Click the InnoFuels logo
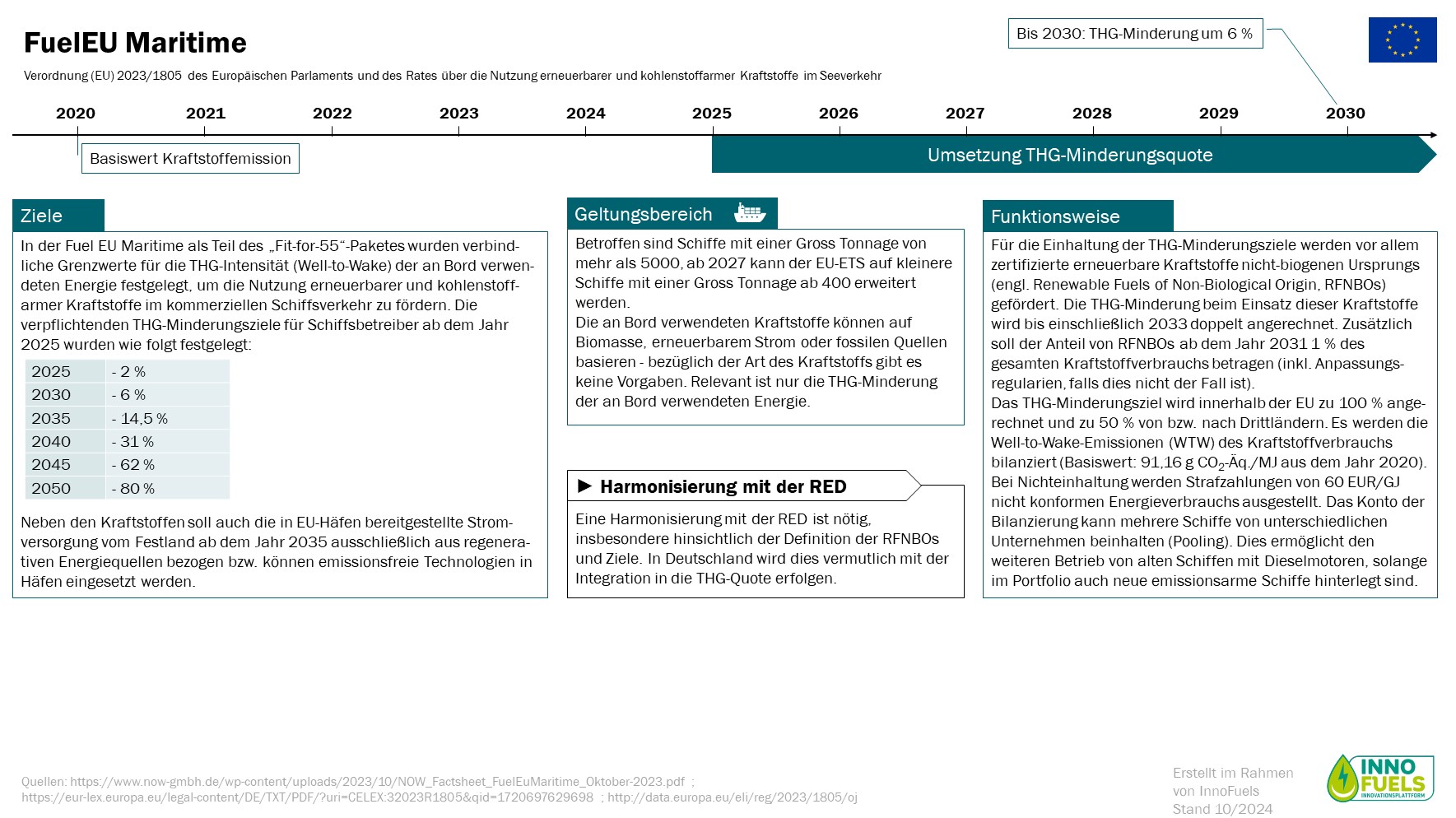The width and height of the screenshot is (1456, 818). pyautogui.click(x=1380, y=778)
